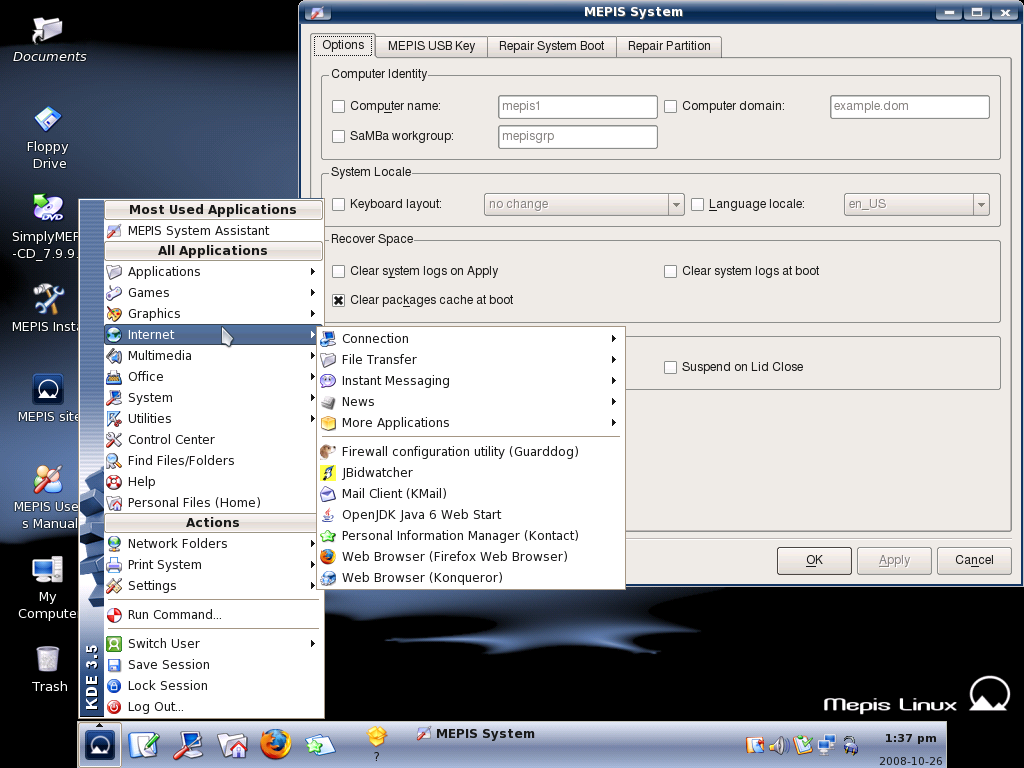The width and height of the screenshot is (1024, 768).
Task: Click the panel clock showing 1:37 pm
Action: [x=910, y=739]
